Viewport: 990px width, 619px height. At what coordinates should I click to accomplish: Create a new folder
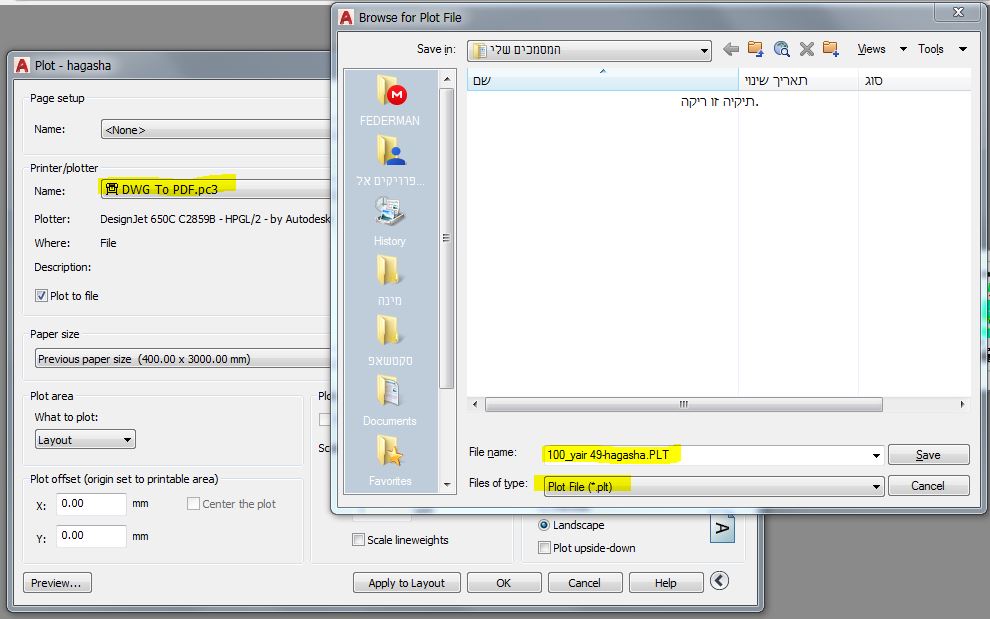pyautogui.click(x=831, y=49)
